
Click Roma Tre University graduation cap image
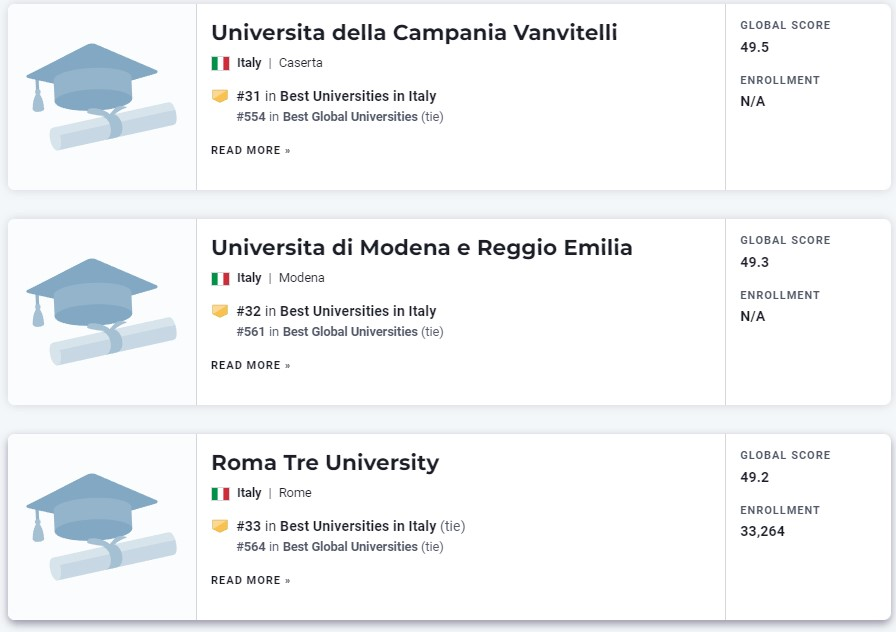point(102,527)
